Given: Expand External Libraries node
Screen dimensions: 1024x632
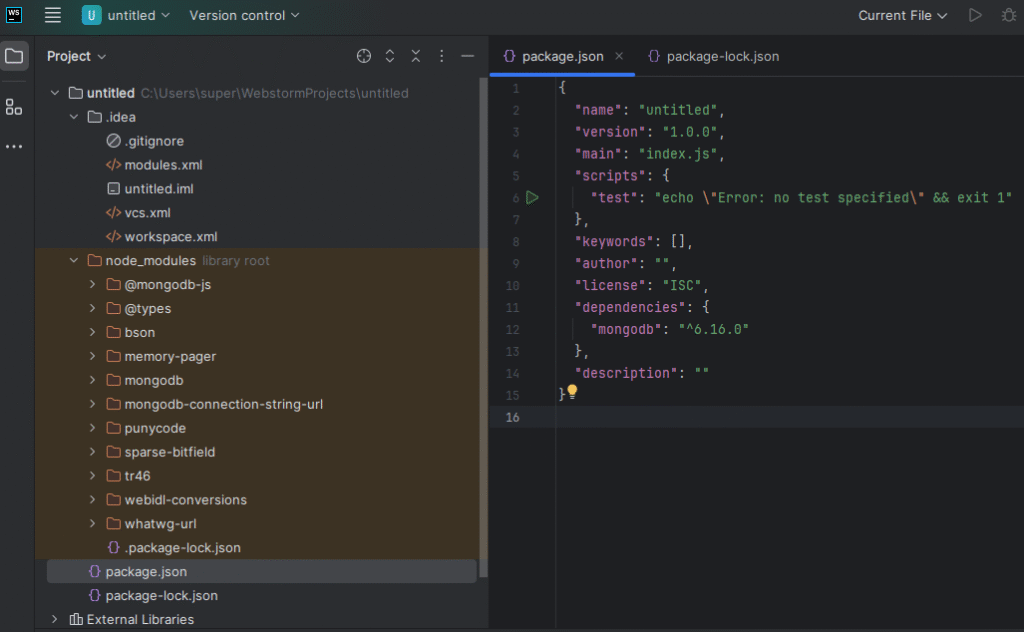Looking at the screenshot, I should [55, 620].
